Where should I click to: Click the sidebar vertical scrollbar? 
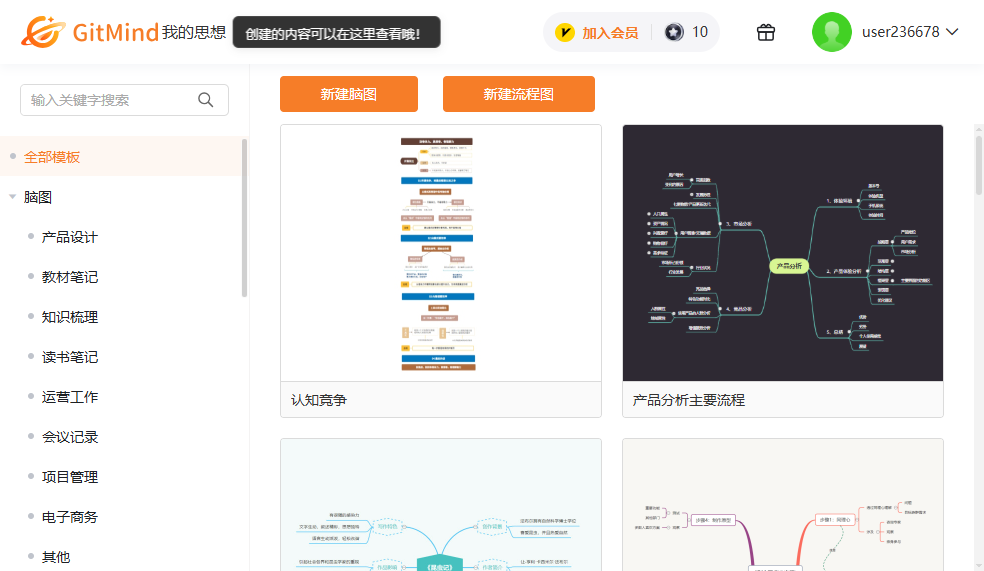click(x=244, y=218)
